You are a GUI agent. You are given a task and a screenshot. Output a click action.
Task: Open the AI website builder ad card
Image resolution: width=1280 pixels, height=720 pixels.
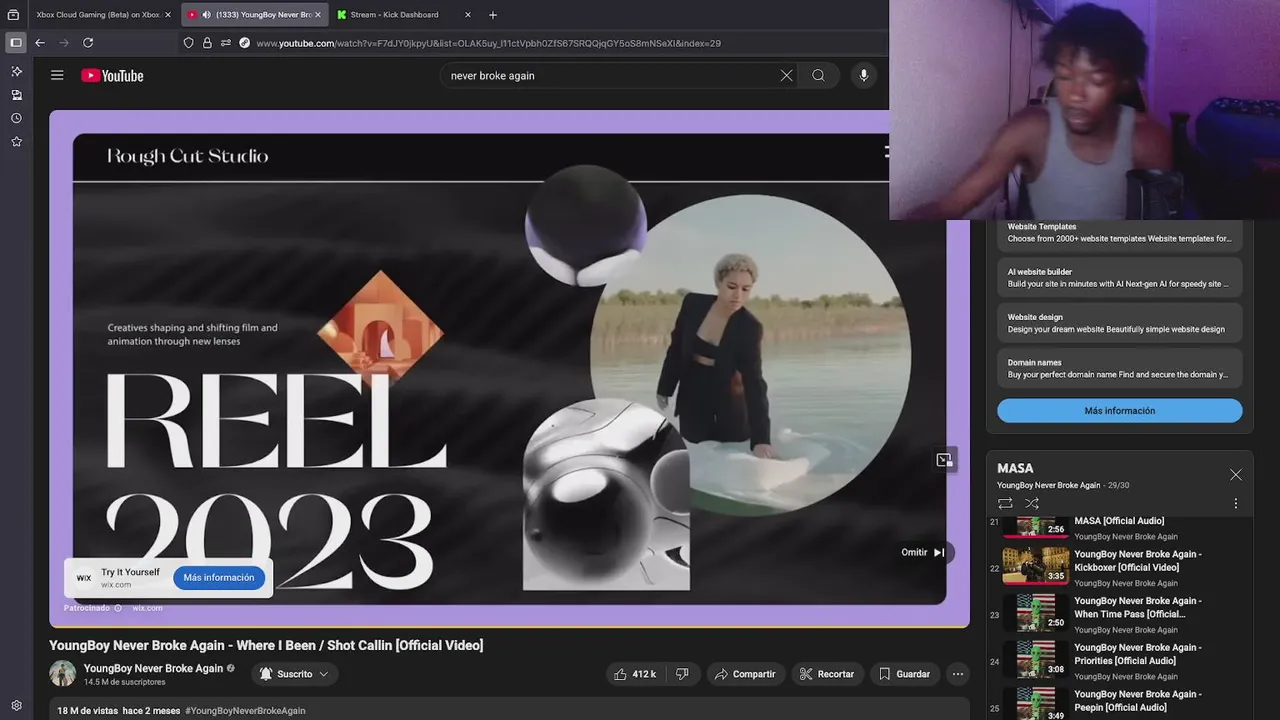(x=1119, y=277)
